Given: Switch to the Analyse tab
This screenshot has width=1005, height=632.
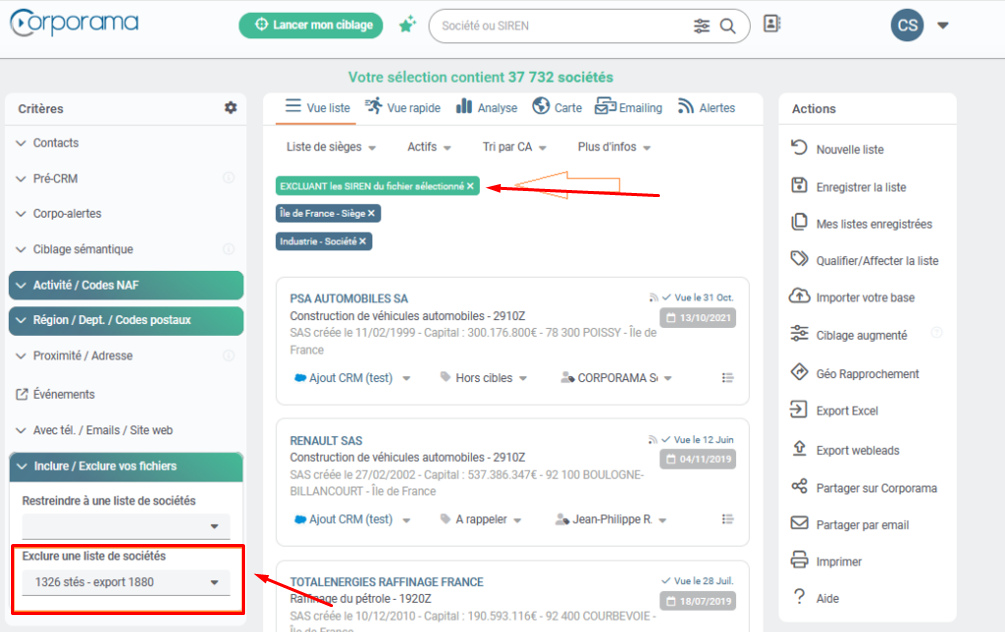Looking at the screenshot, I should (487, 108).
